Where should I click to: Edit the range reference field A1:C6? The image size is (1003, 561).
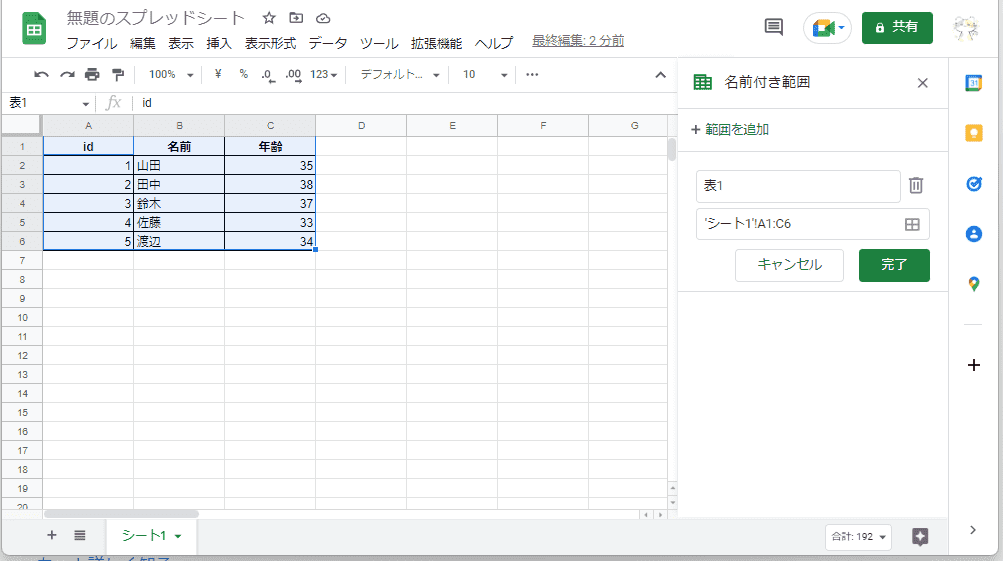coord(798,224)
